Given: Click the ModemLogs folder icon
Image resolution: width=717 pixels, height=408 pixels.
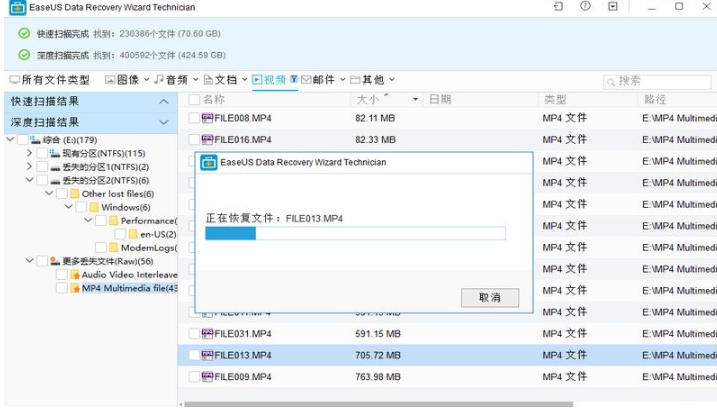Looking at the screenshot, I should [x=114, y=247].
